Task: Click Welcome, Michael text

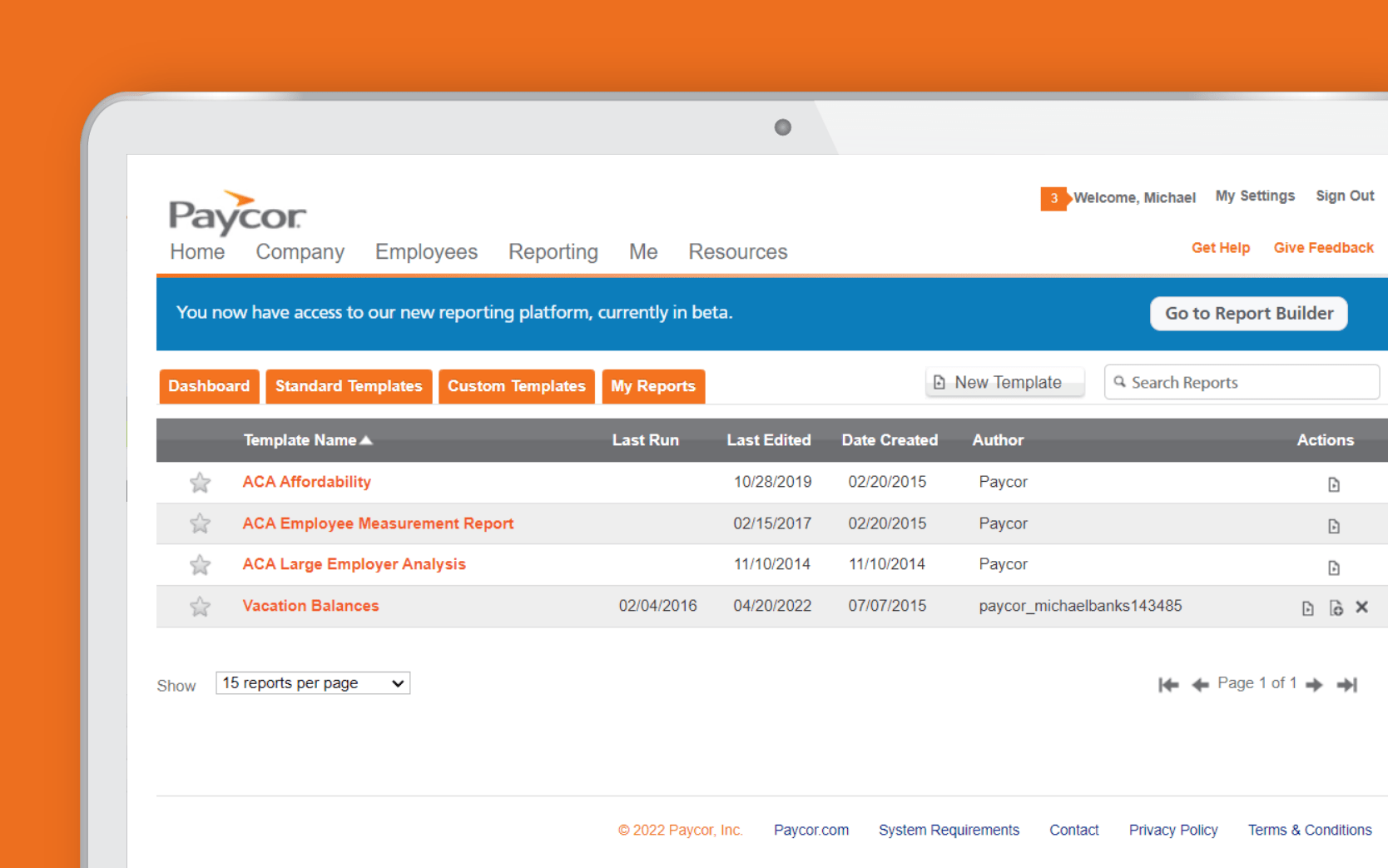Action: 1134,198
